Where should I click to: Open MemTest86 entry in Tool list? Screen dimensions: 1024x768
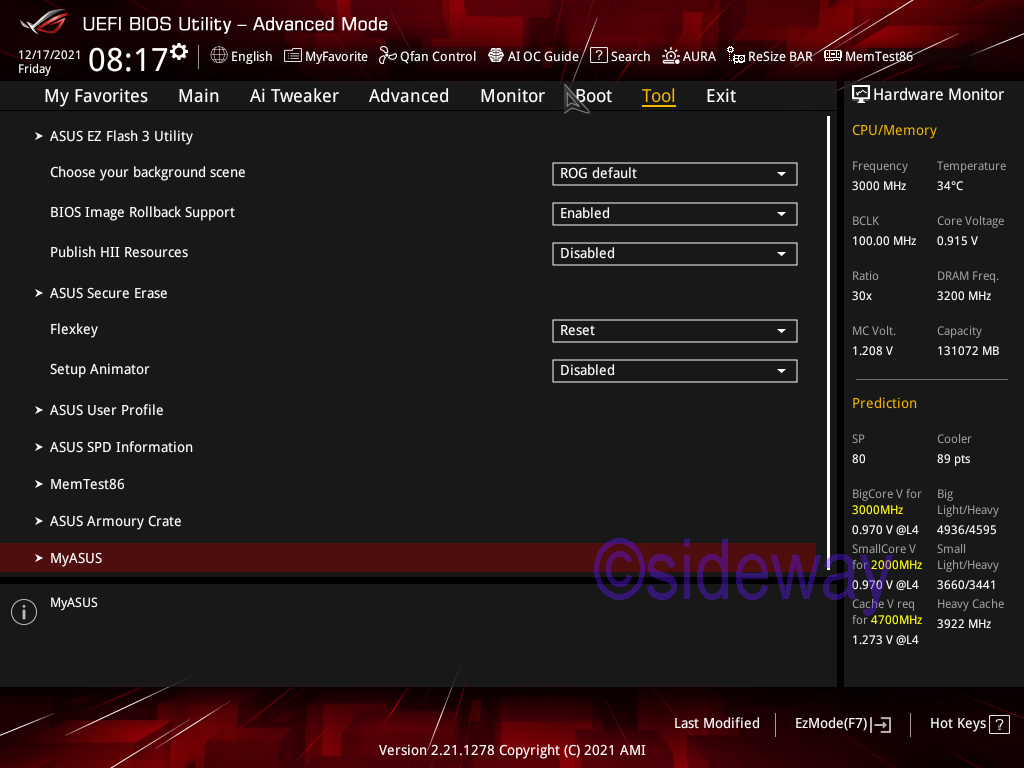click(x=87, y=485)
